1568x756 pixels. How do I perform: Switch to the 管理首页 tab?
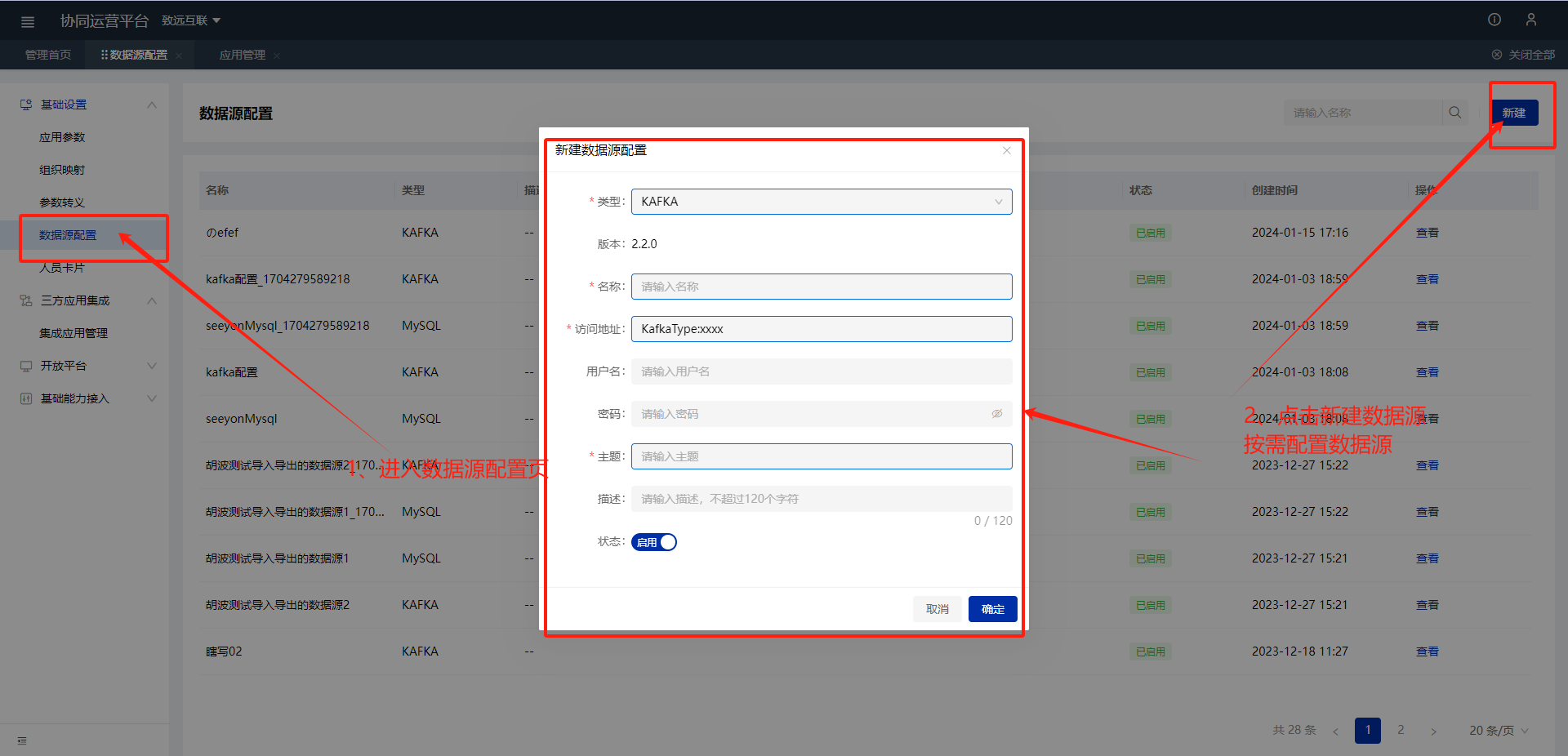[x=48, y=55]
